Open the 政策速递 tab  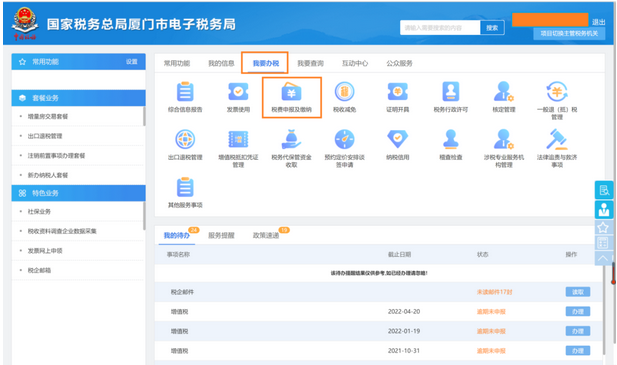click(266, 236)
